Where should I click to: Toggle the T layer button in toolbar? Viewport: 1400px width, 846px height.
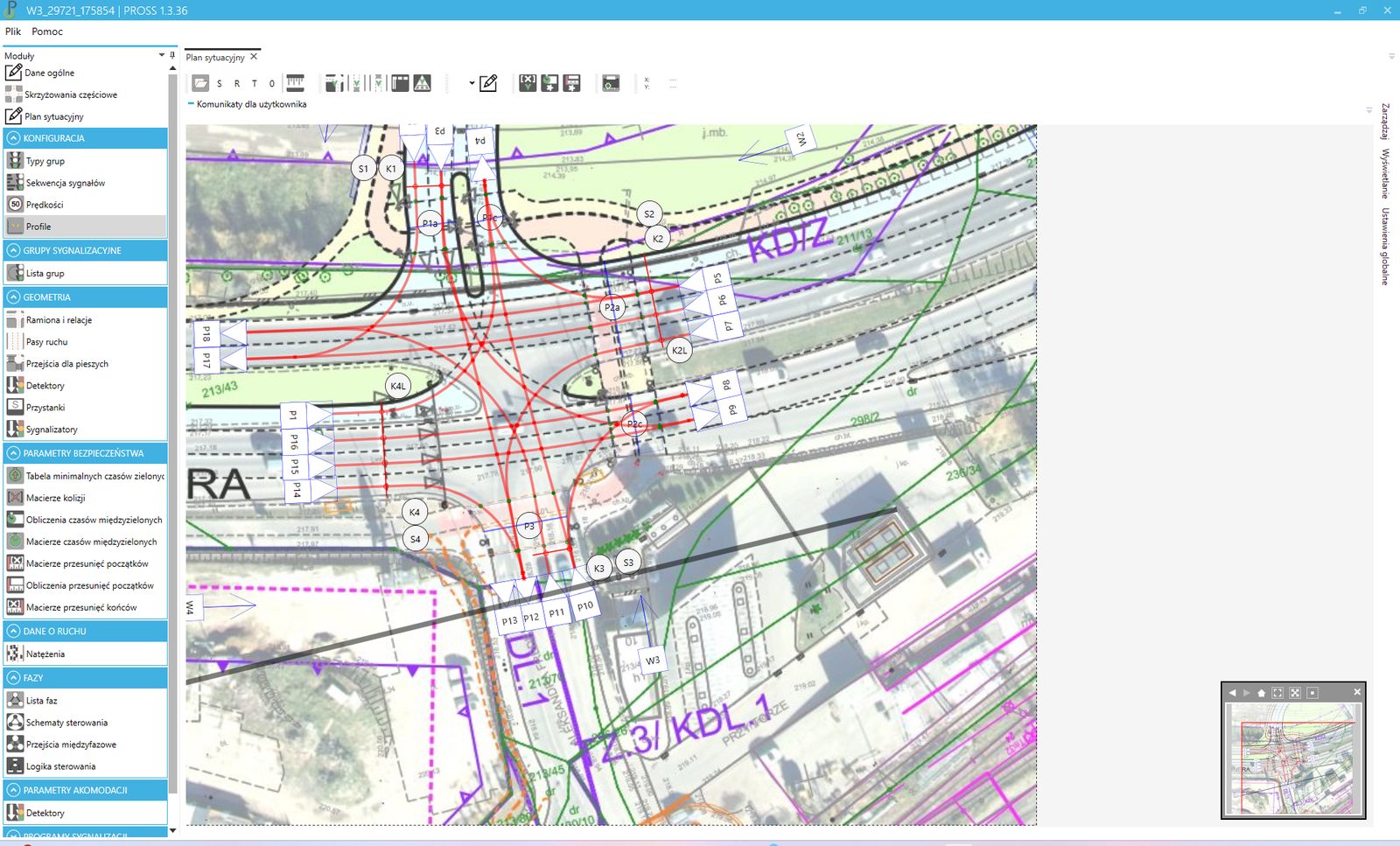click(x=255, y=84)
